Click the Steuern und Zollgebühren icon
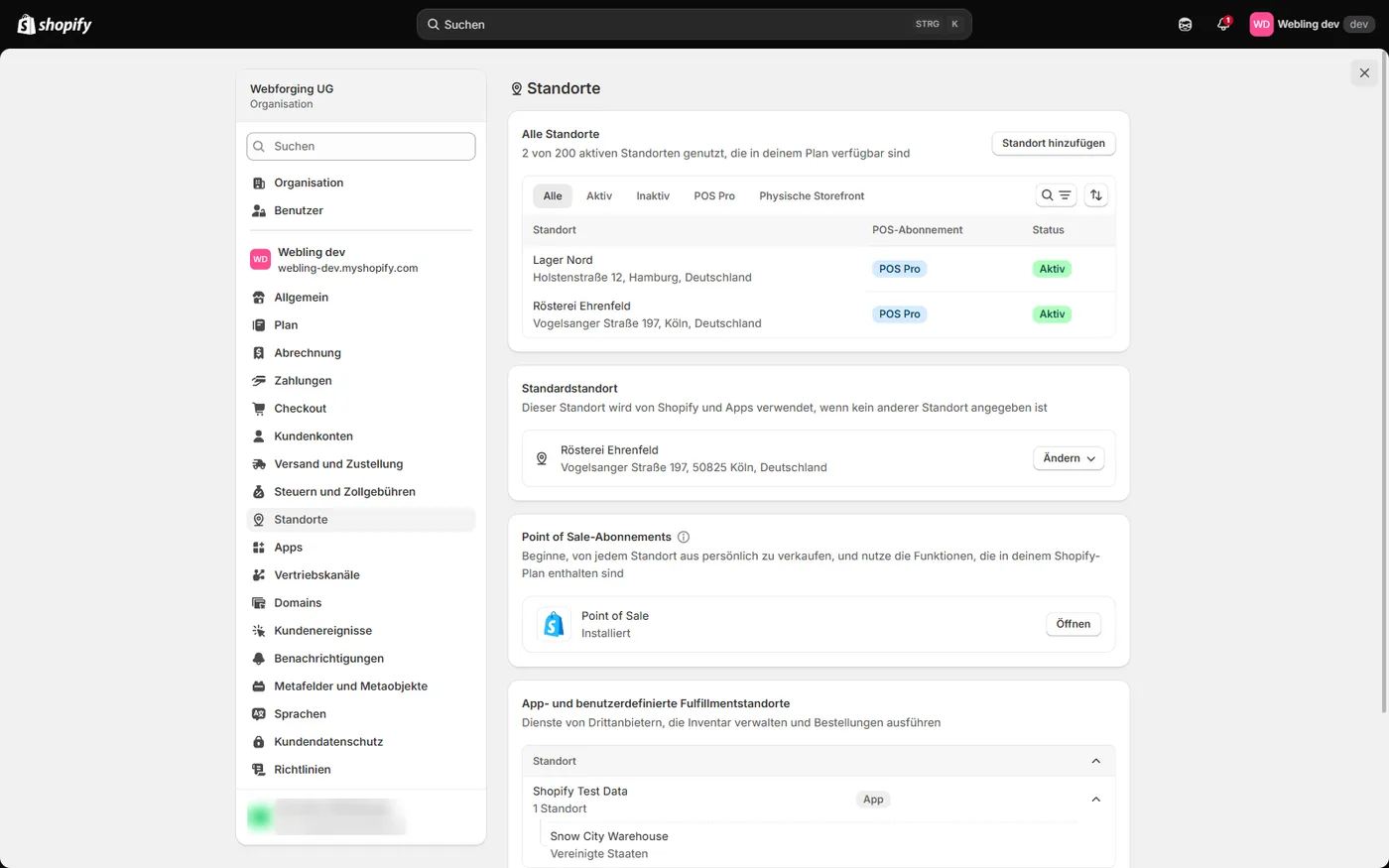 click(x=259, y=492)
